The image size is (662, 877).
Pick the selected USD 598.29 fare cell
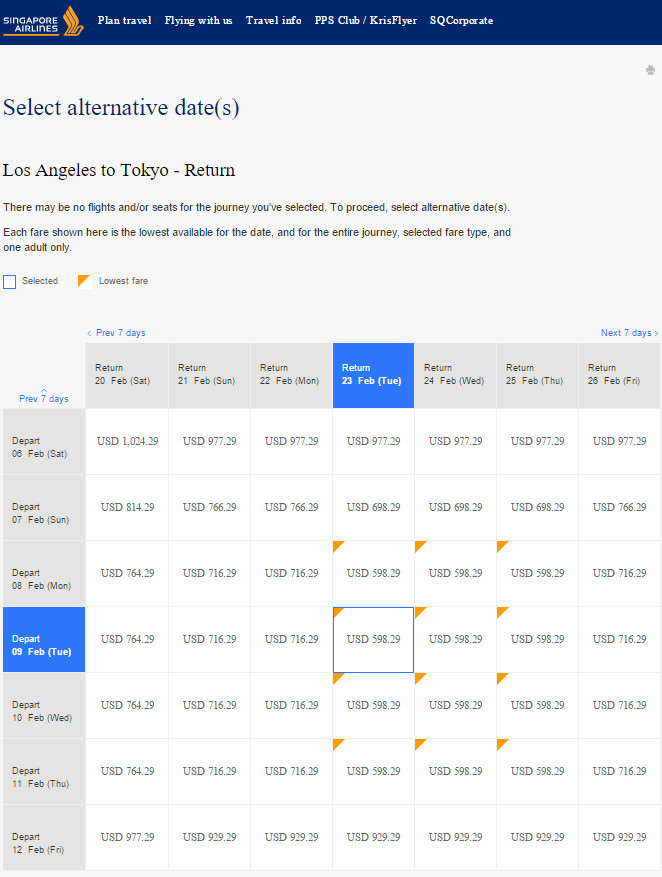(373, 639)
